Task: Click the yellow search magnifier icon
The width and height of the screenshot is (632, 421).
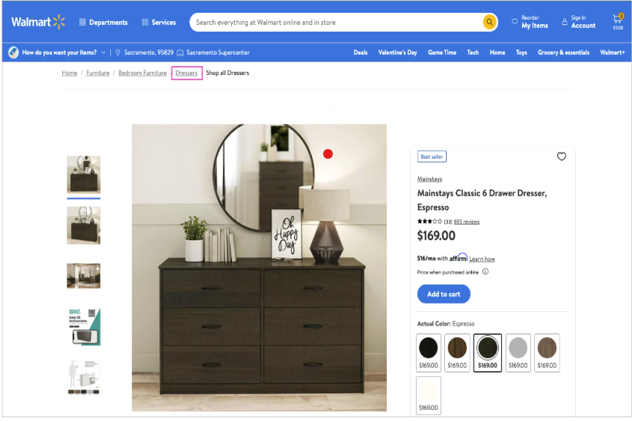Action: 489,22
